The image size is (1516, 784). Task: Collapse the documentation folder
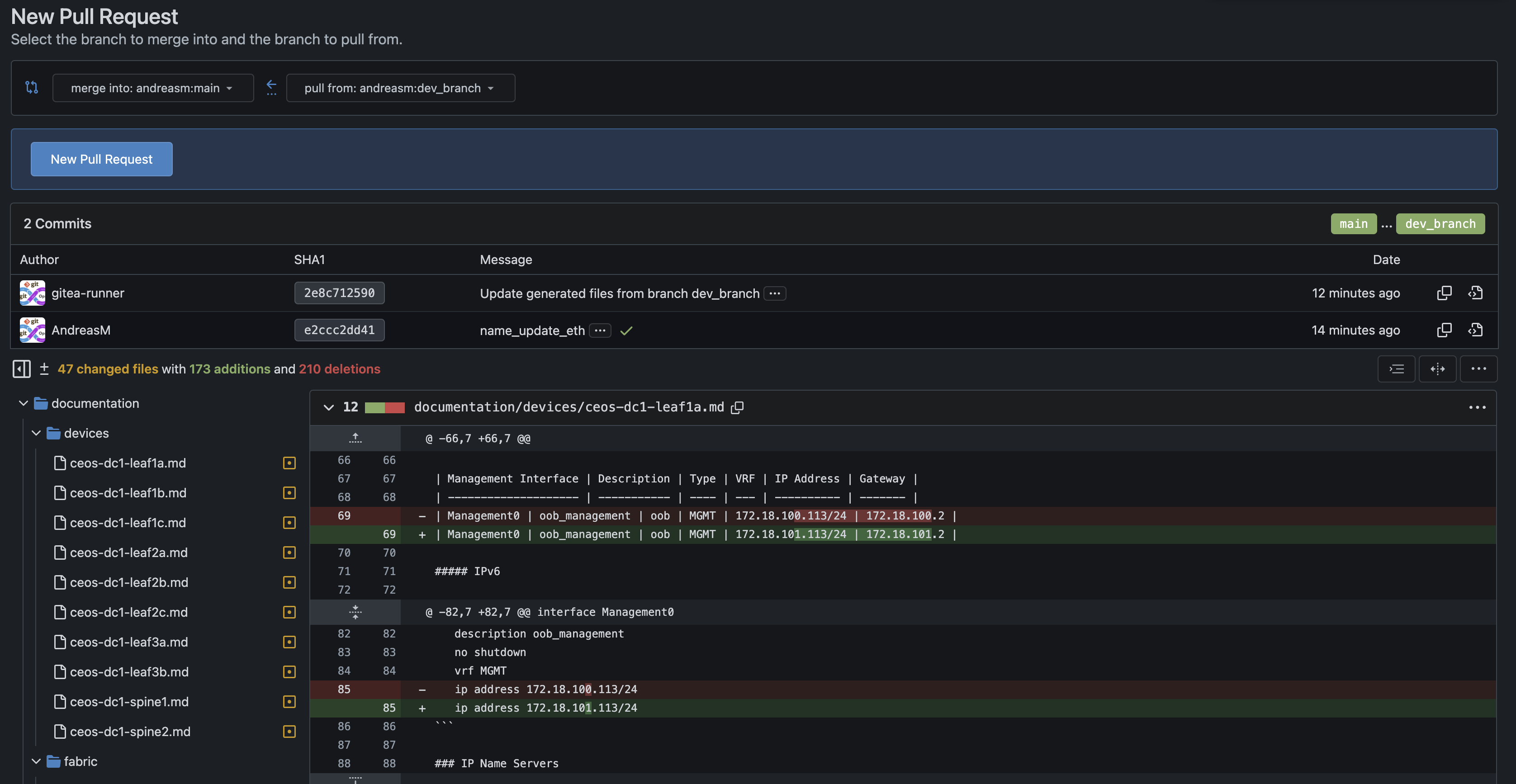point(24,403)
